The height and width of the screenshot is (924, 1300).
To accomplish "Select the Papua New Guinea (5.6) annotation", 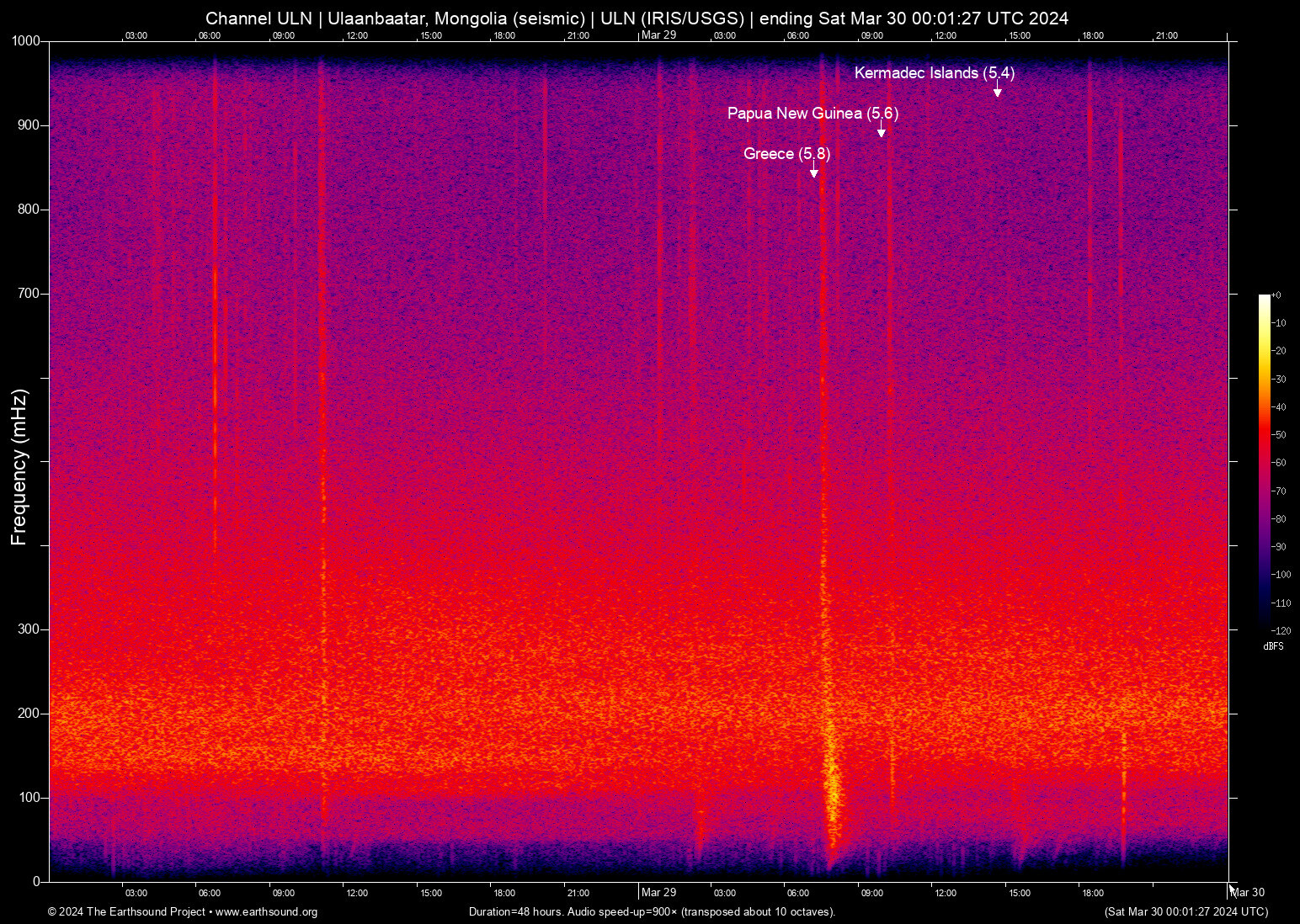I will click(x=812, y=114).
